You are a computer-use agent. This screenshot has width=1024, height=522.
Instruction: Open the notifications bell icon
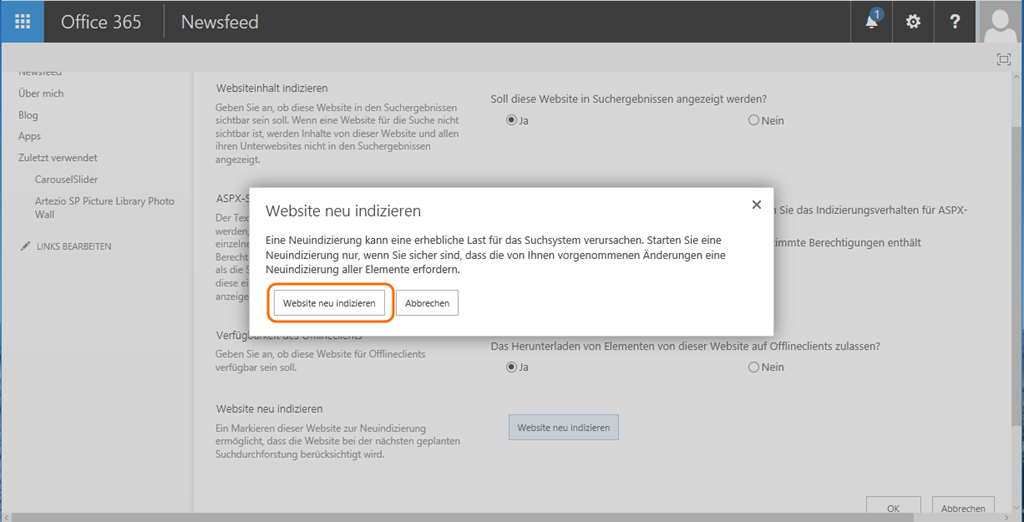(872, 22)
